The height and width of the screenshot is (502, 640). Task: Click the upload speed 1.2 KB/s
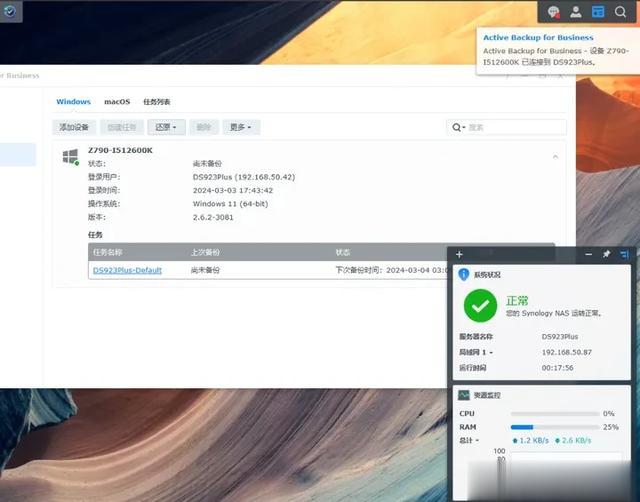(531, 440)
